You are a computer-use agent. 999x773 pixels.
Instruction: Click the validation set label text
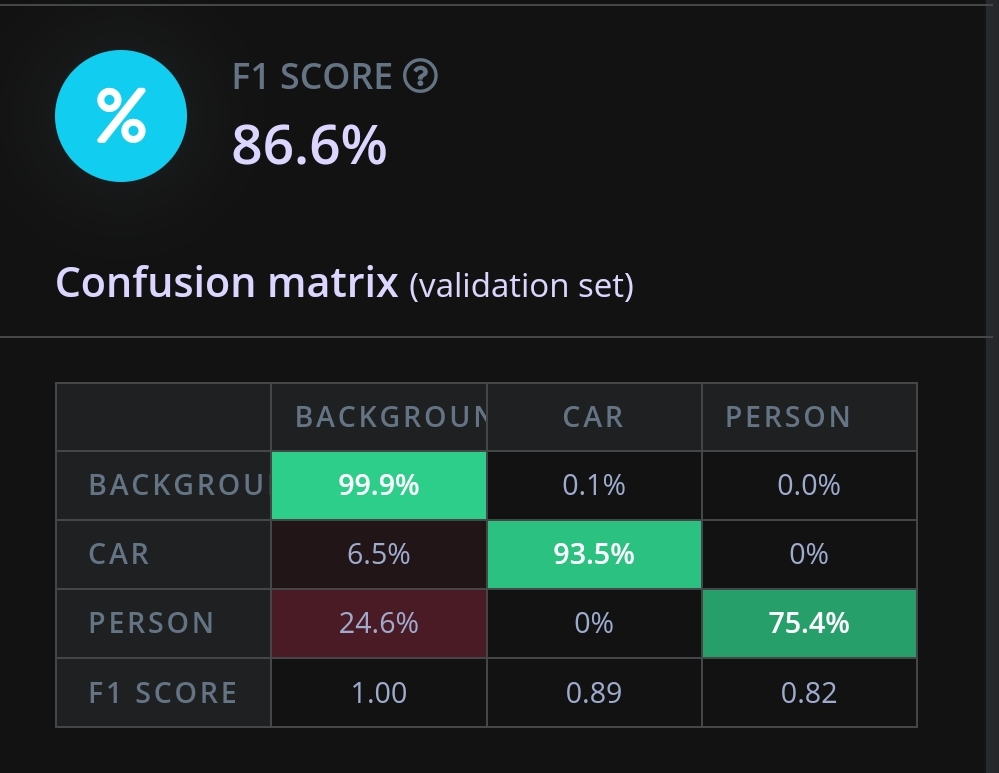tap(522, 286)
